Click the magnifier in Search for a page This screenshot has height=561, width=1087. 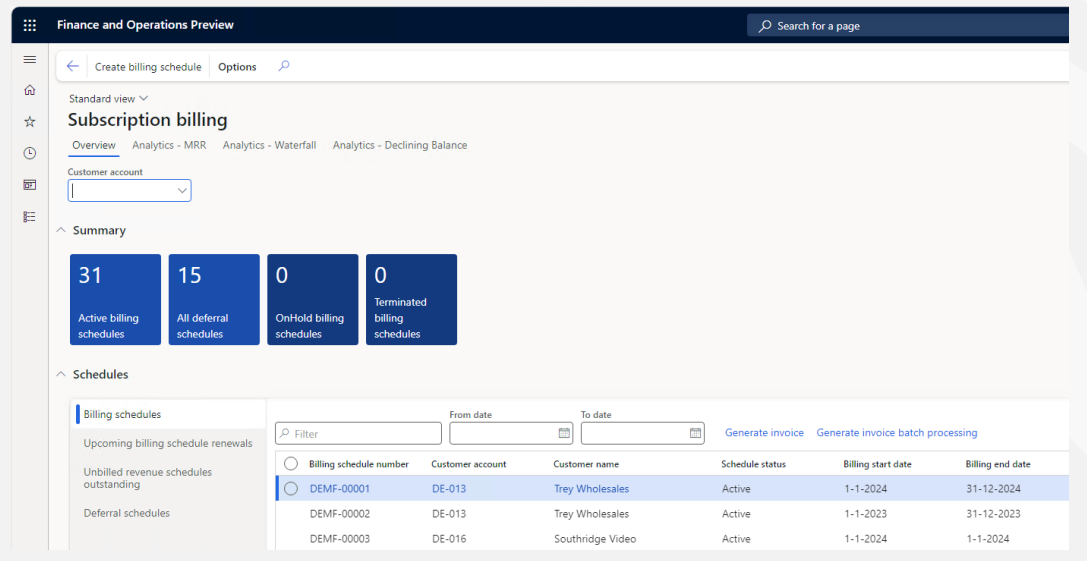point(765,26)
